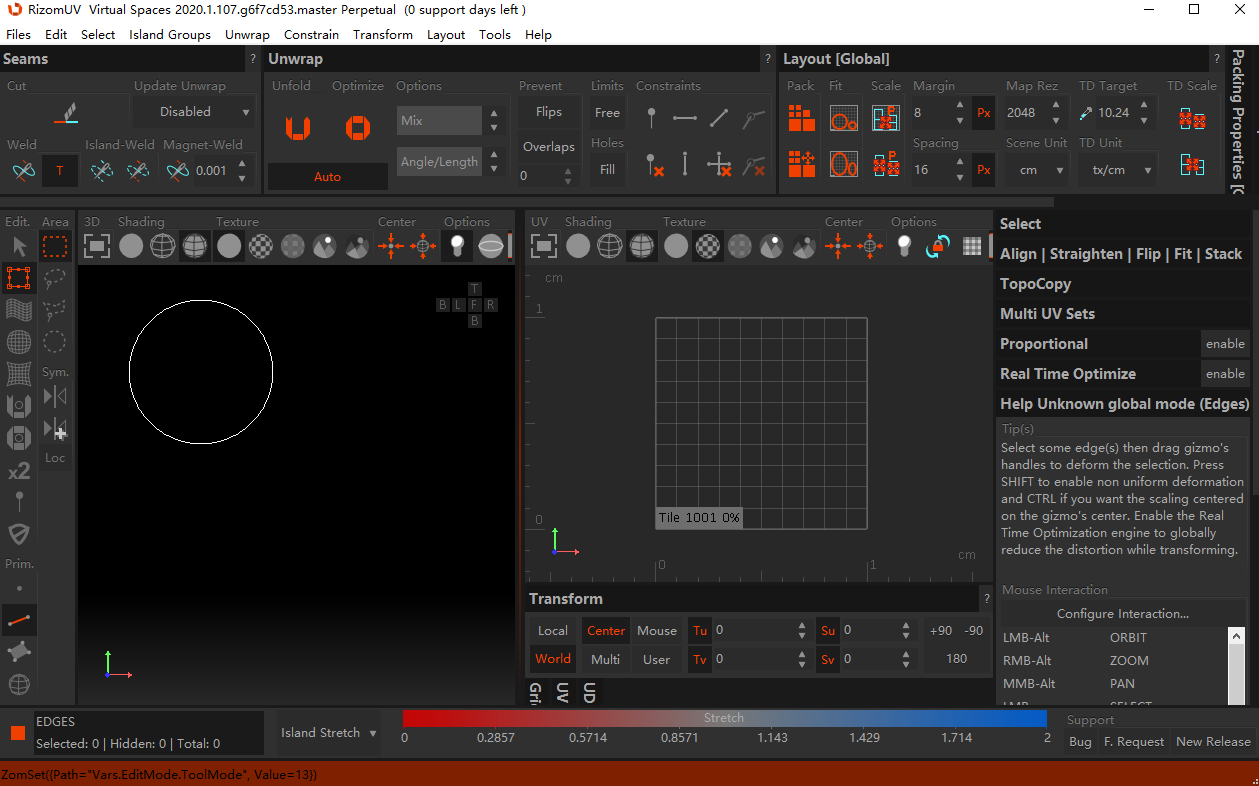This screenshot has height=786, width=1259.
Task: Select the rectangle area selection icon
Action: point(55,246)
